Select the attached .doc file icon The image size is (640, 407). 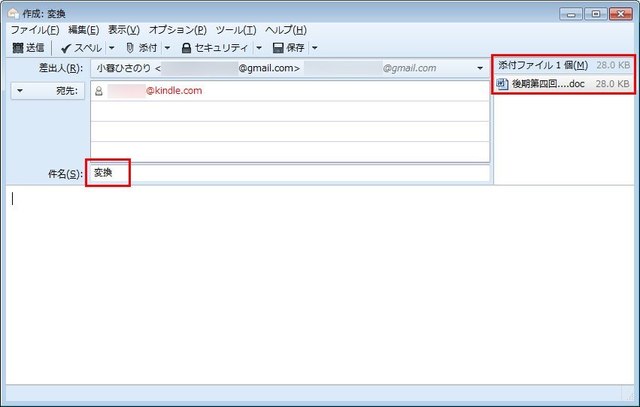tap(502, 85)
